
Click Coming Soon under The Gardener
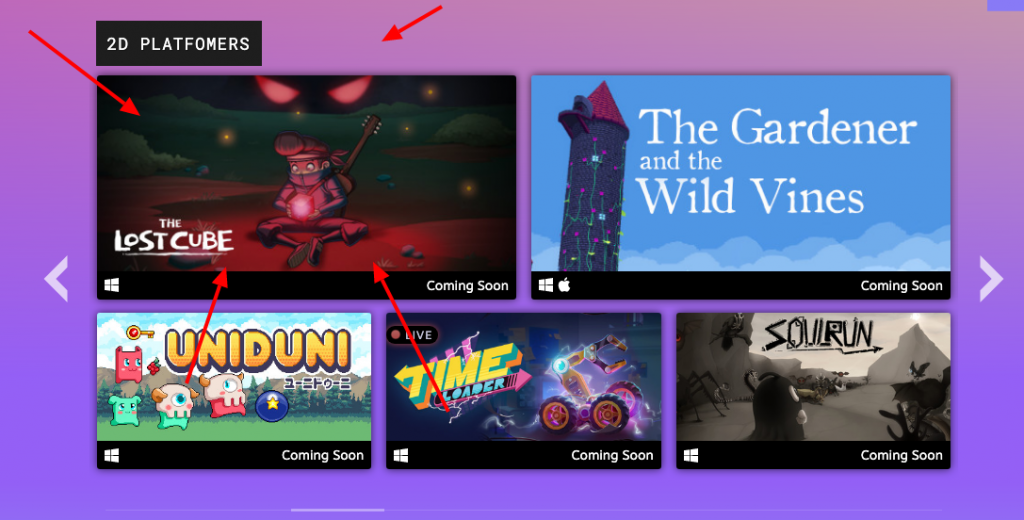901,285
